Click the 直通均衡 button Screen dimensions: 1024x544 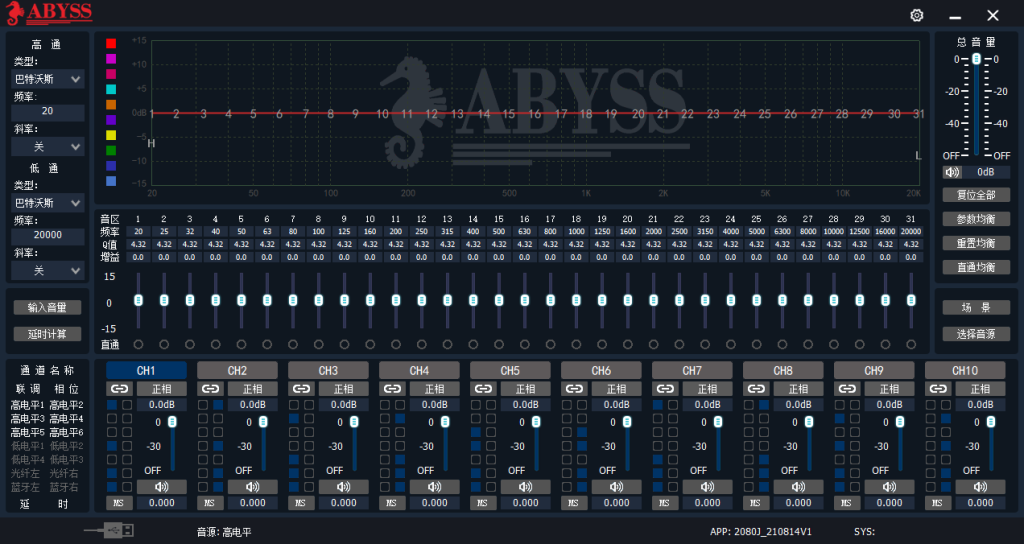[x=976, y=267]
